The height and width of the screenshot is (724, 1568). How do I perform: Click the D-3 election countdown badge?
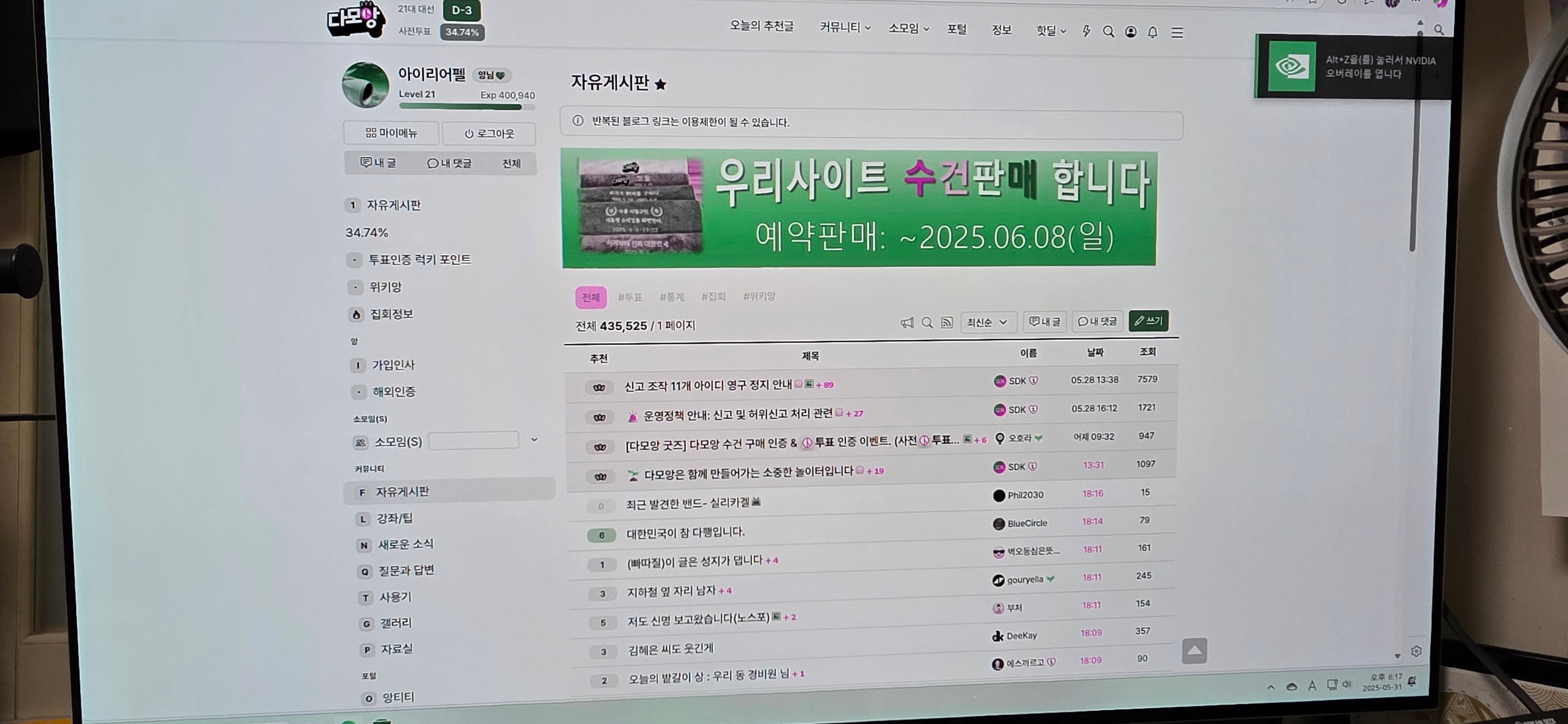tap(461, 10)
